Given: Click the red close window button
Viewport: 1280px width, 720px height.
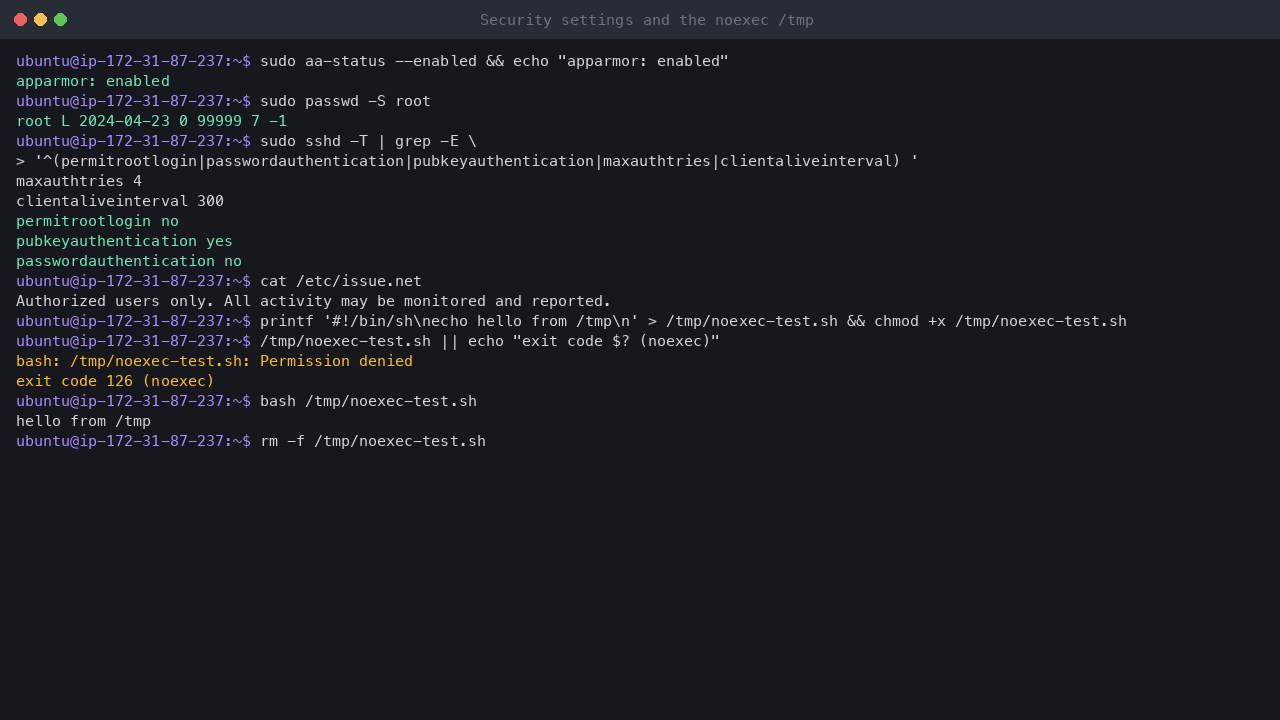Looking at the screenshot, I should [x=20, y=20].
